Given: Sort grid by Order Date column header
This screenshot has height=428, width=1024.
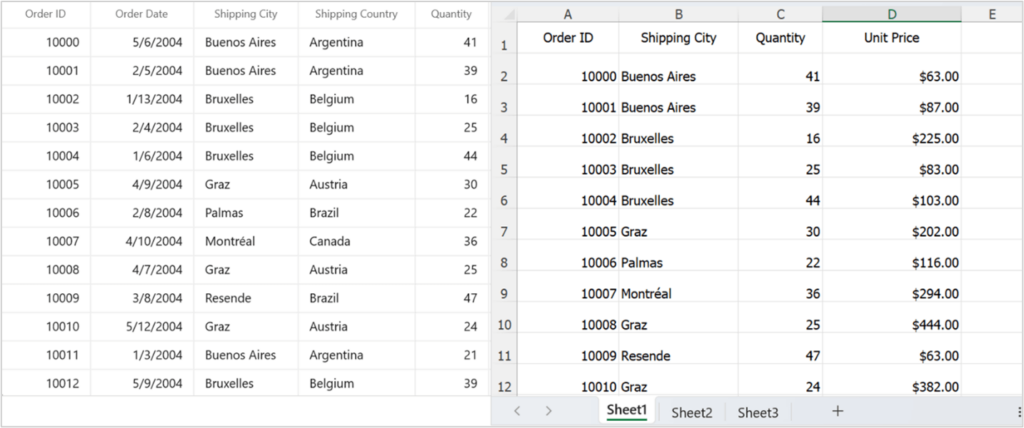Looking at the screenshot, I should (141, 14).
